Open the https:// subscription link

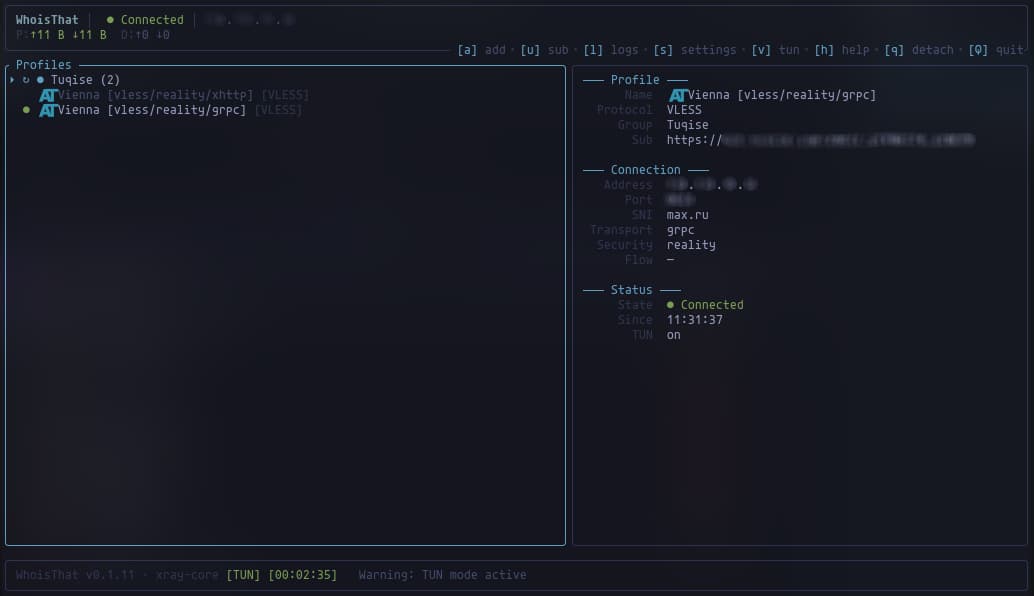point(820,140)
